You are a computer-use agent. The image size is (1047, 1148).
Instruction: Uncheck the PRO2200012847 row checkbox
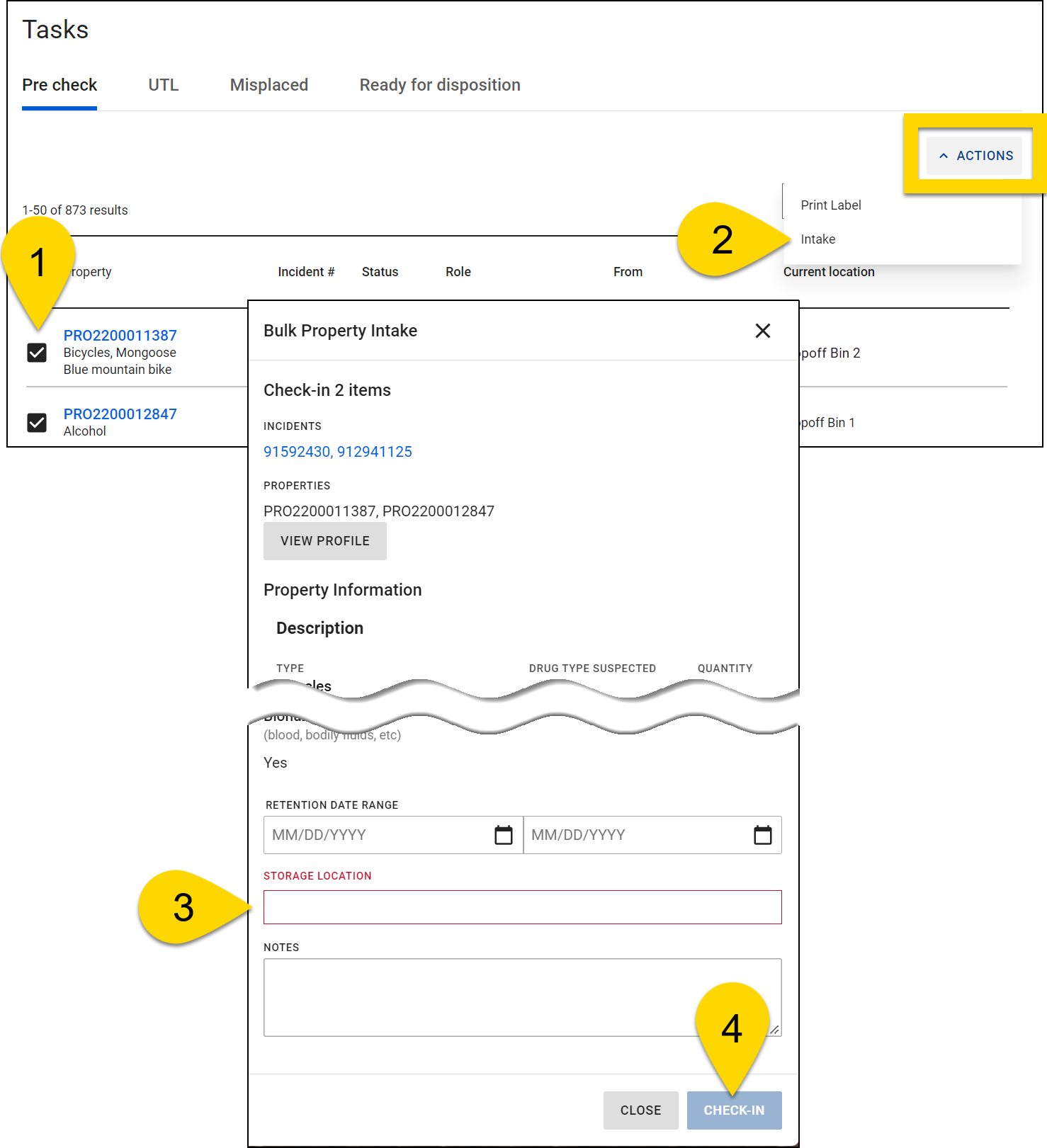point(37,423)
